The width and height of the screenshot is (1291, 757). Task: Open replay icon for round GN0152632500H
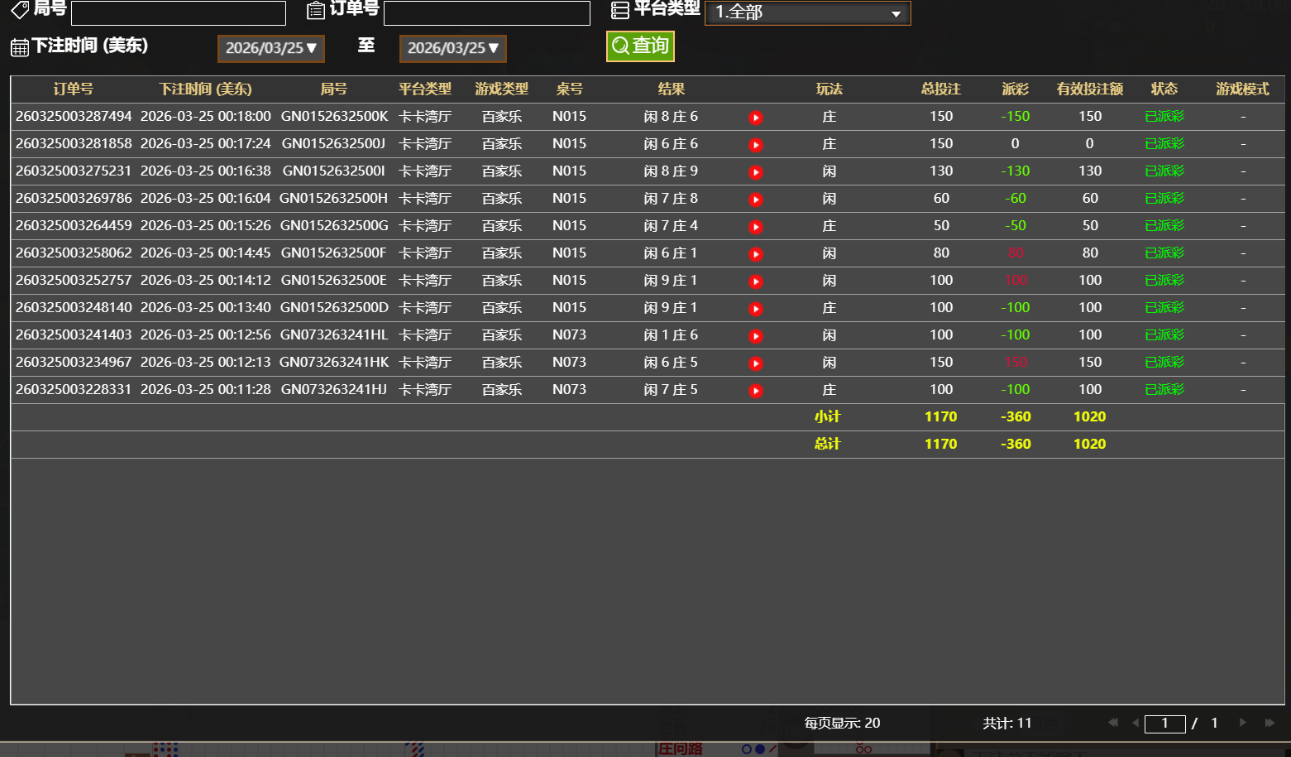756,200
